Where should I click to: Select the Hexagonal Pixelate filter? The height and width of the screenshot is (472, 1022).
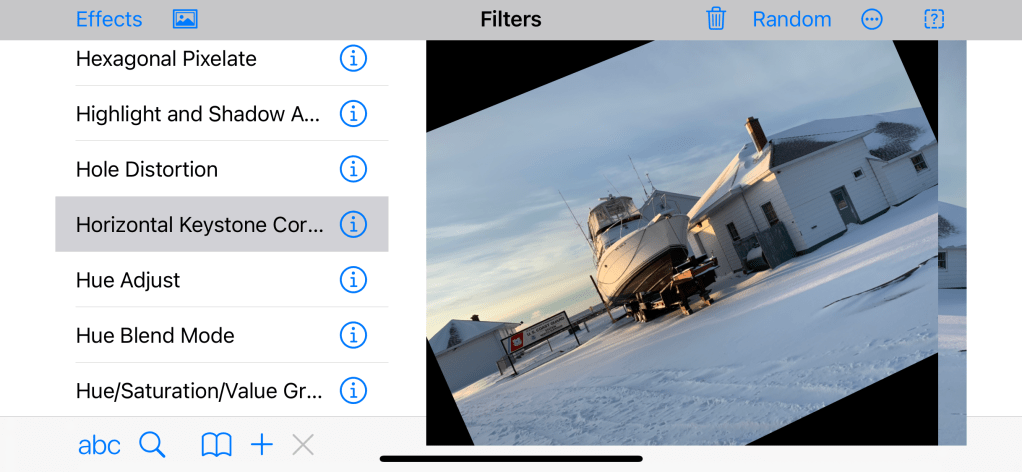pos(166,59)
